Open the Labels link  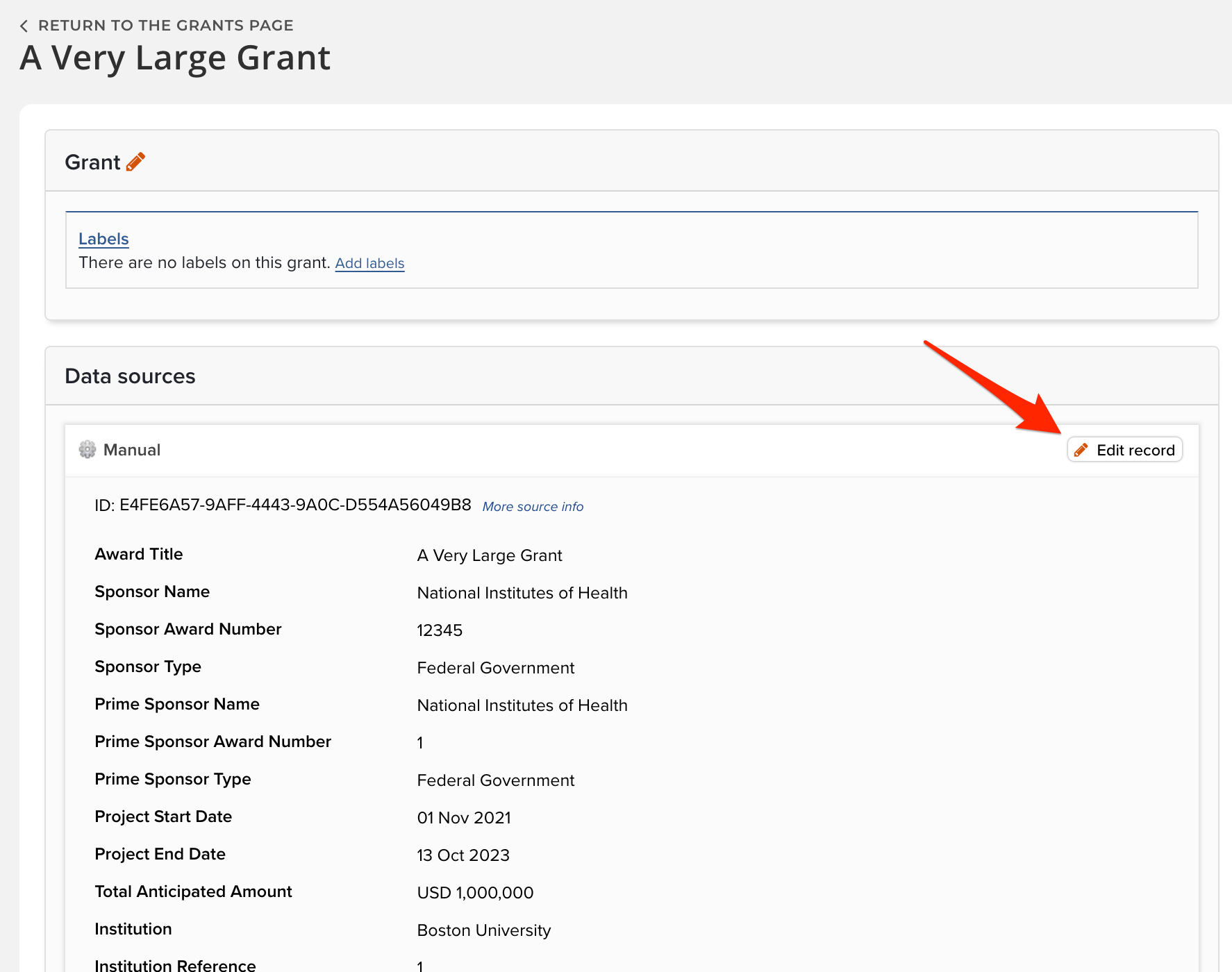click(x=103, y=239)
